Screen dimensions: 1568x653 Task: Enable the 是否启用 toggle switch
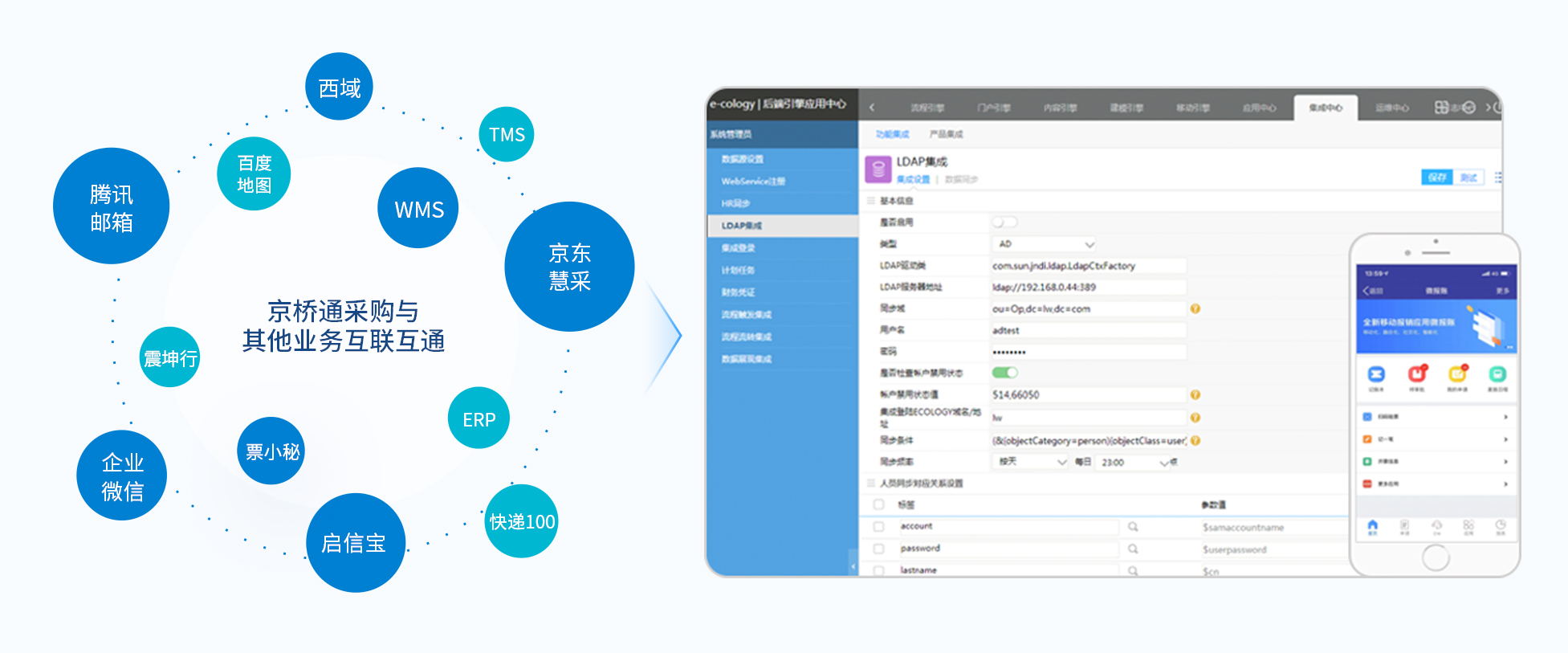pyautogui.click(x=1004, y=222)
